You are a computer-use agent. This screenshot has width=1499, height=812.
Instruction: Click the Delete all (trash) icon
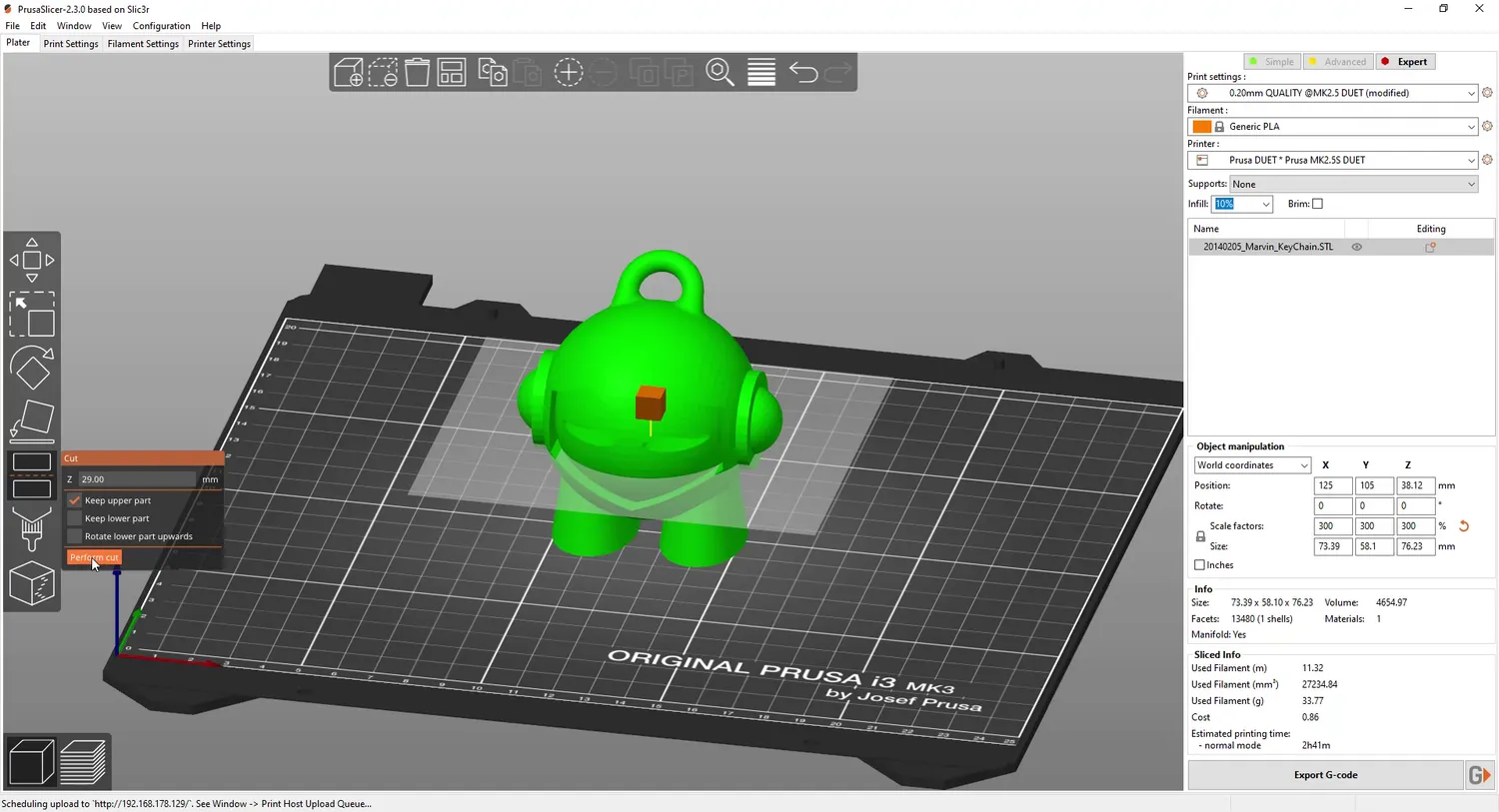pyautogui.click(x=417, y=73)
